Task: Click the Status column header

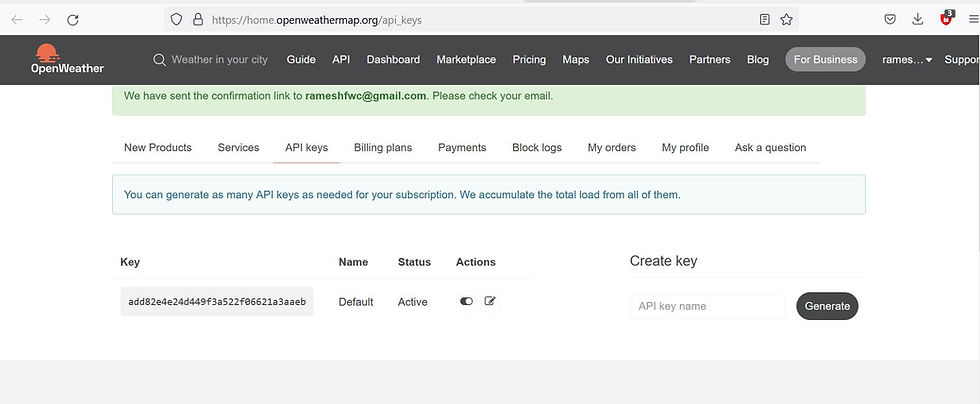Action: 414,262
